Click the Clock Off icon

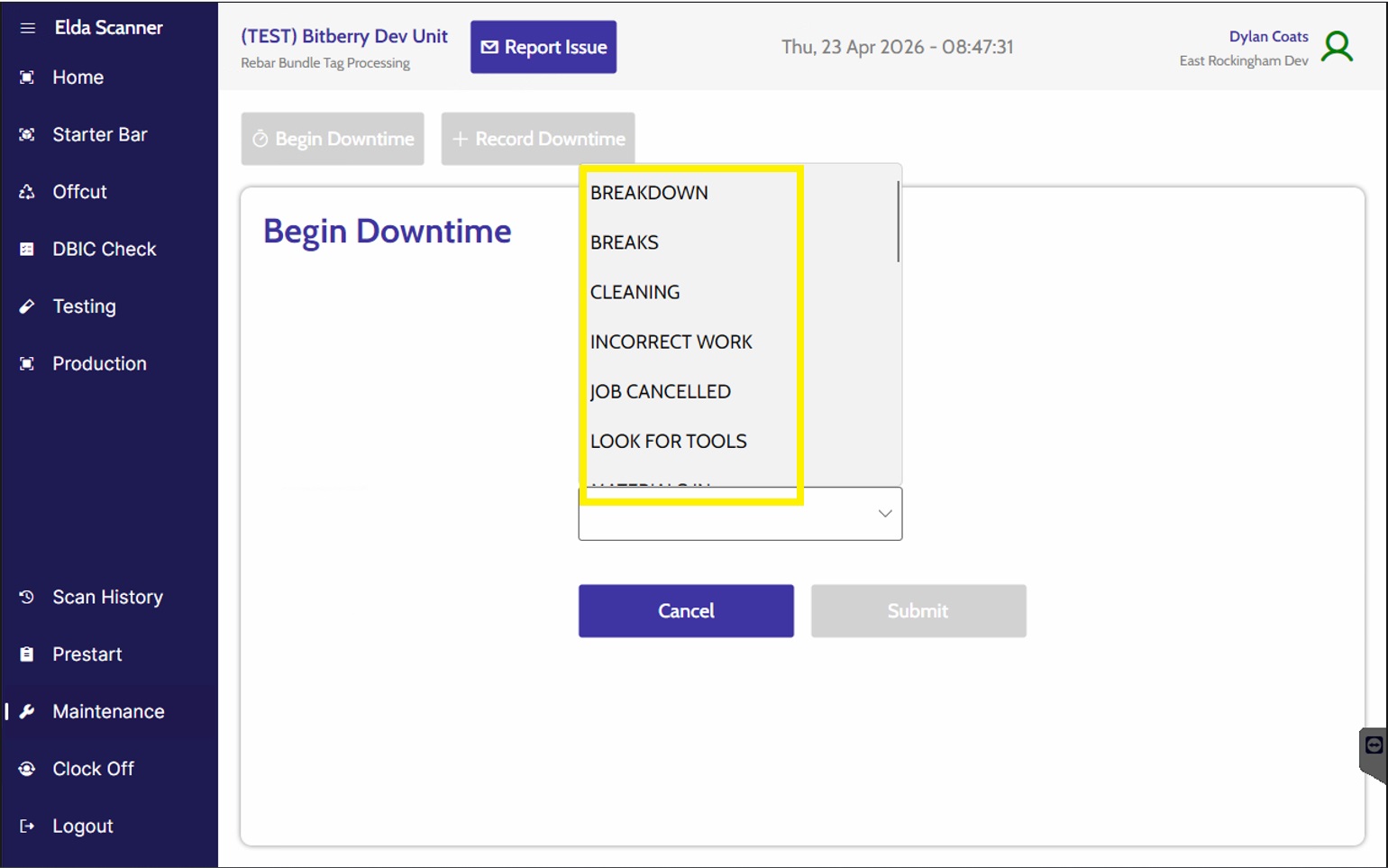[x=27, y=769]
